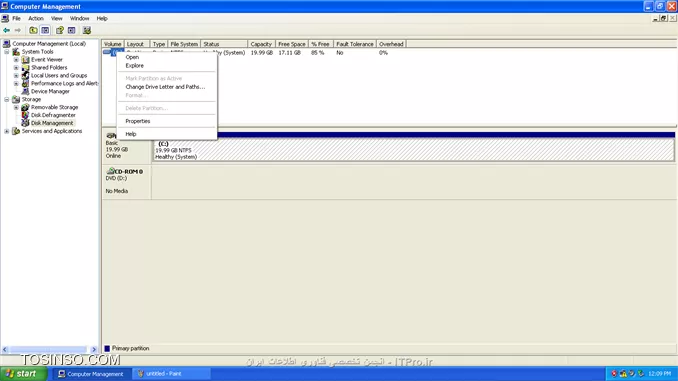
Task: Collapse the System Tools tree node
Action: [x=6, y=52]
